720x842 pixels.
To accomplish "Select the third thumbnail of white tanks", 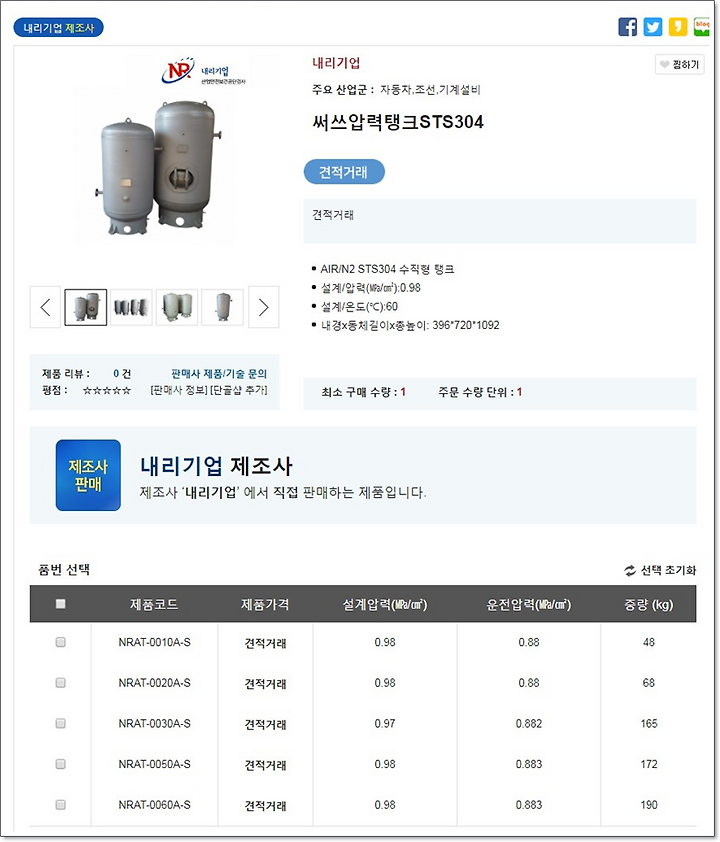I will 177,307.
